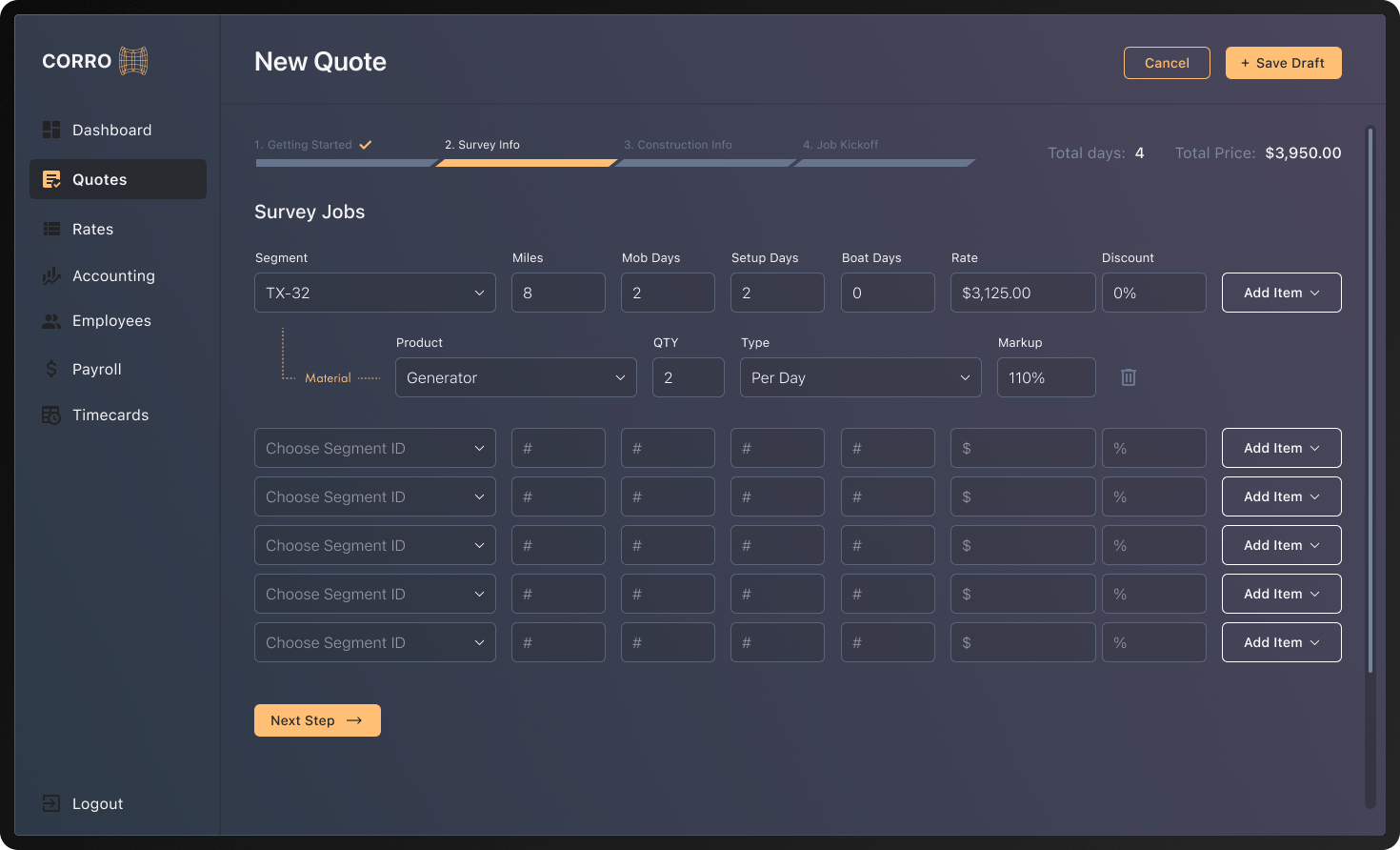This screenshot has width=1400, height=850.
Task: Save the quote as draft
Action: tap(1284, 63)
